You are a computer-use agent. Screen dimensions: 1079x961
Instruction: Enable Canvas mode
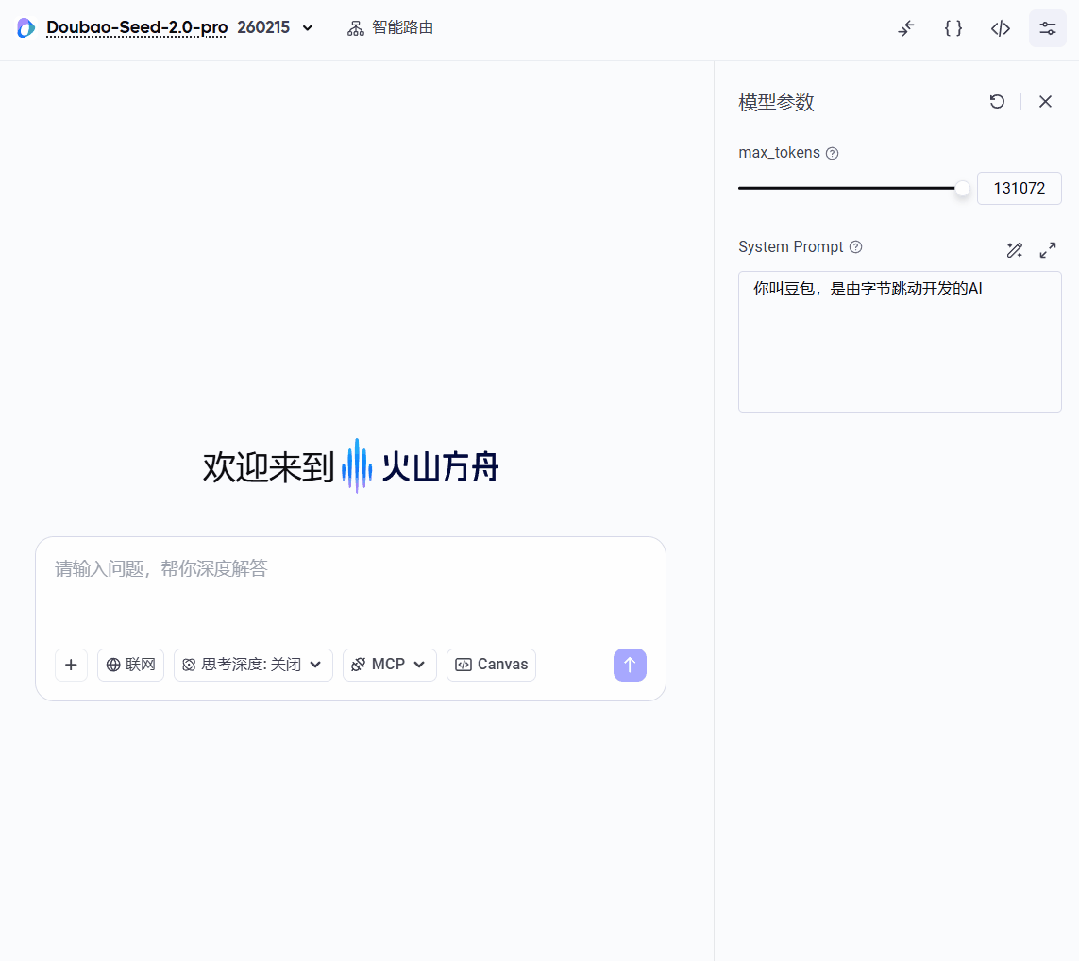tap(490, 664)
